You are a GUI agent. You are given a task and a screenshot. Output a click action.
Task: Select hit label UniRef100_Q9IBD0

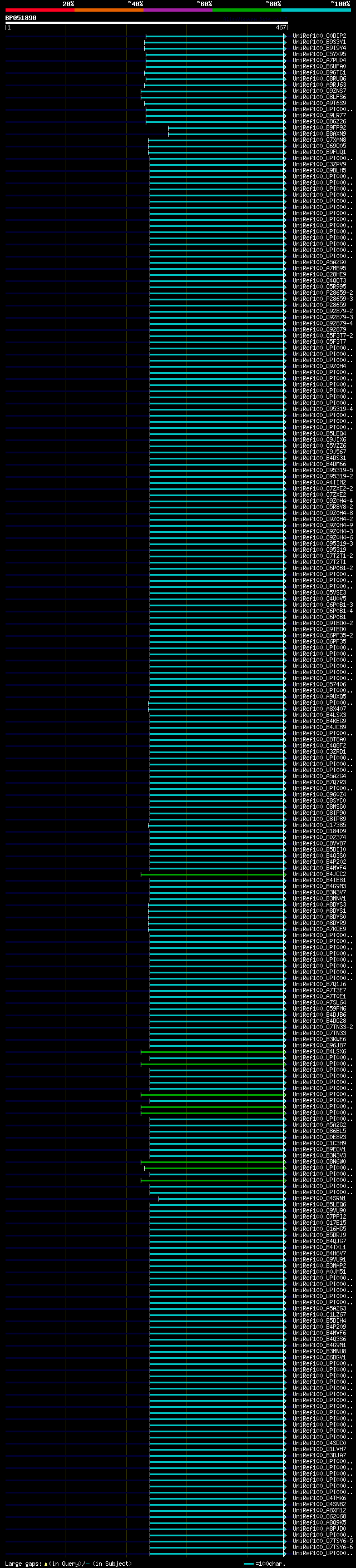(319, 630)
